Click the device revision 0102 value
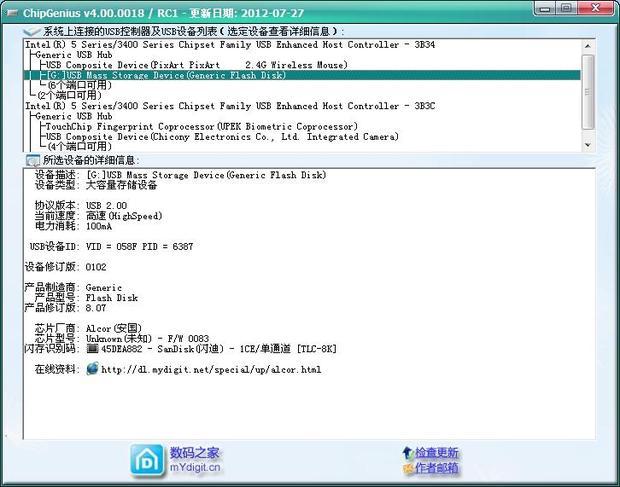Image resolution: width=620 pixels, height=487 pixels. (x=96, y=267)
